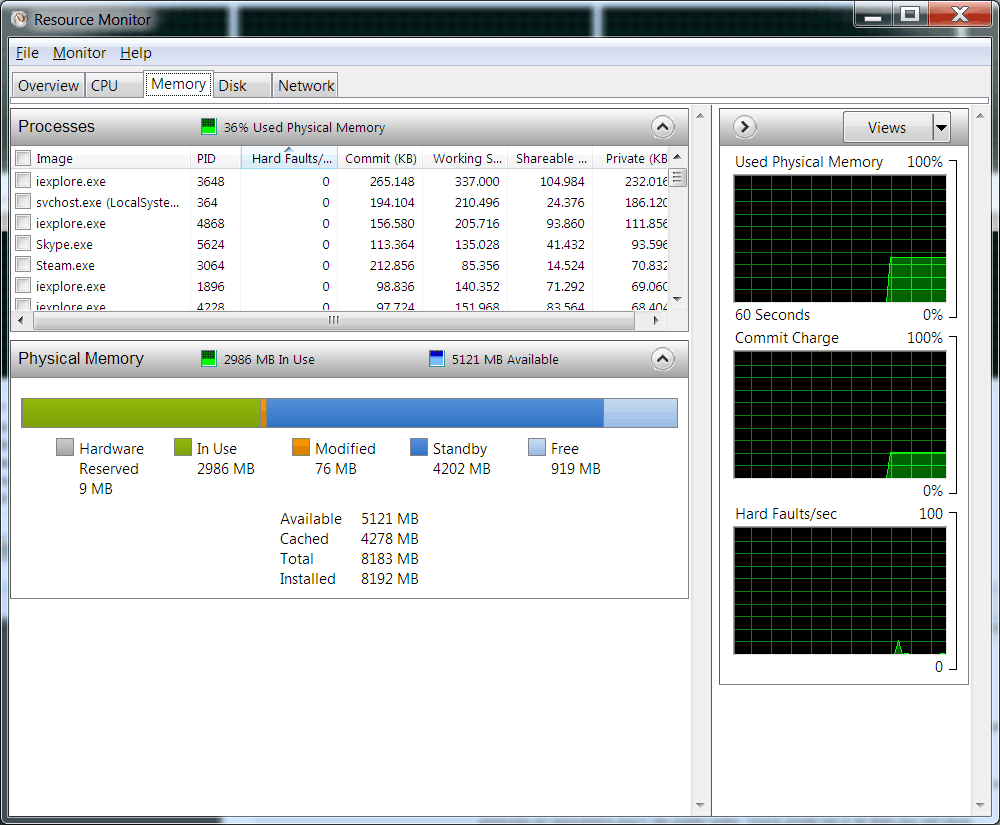This screenshot has height=825, width=1000.
Task: Click the process list horizontal scroll-right arrow
Action: coord(656,321)
